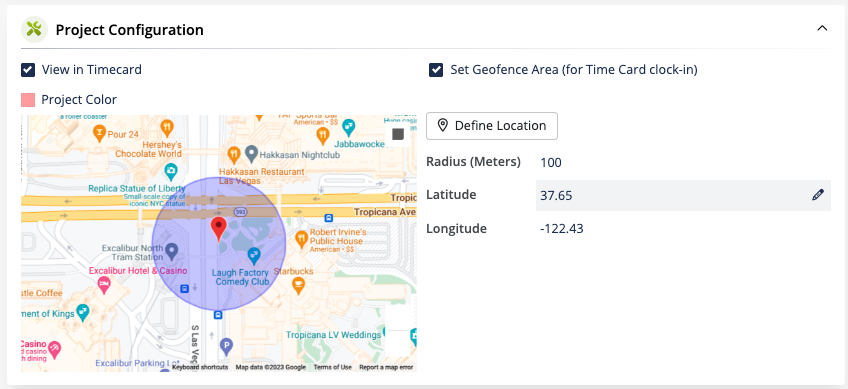Screen dimensions: 848x389
Task: Click the Define Location button
Action: [492, 126]
